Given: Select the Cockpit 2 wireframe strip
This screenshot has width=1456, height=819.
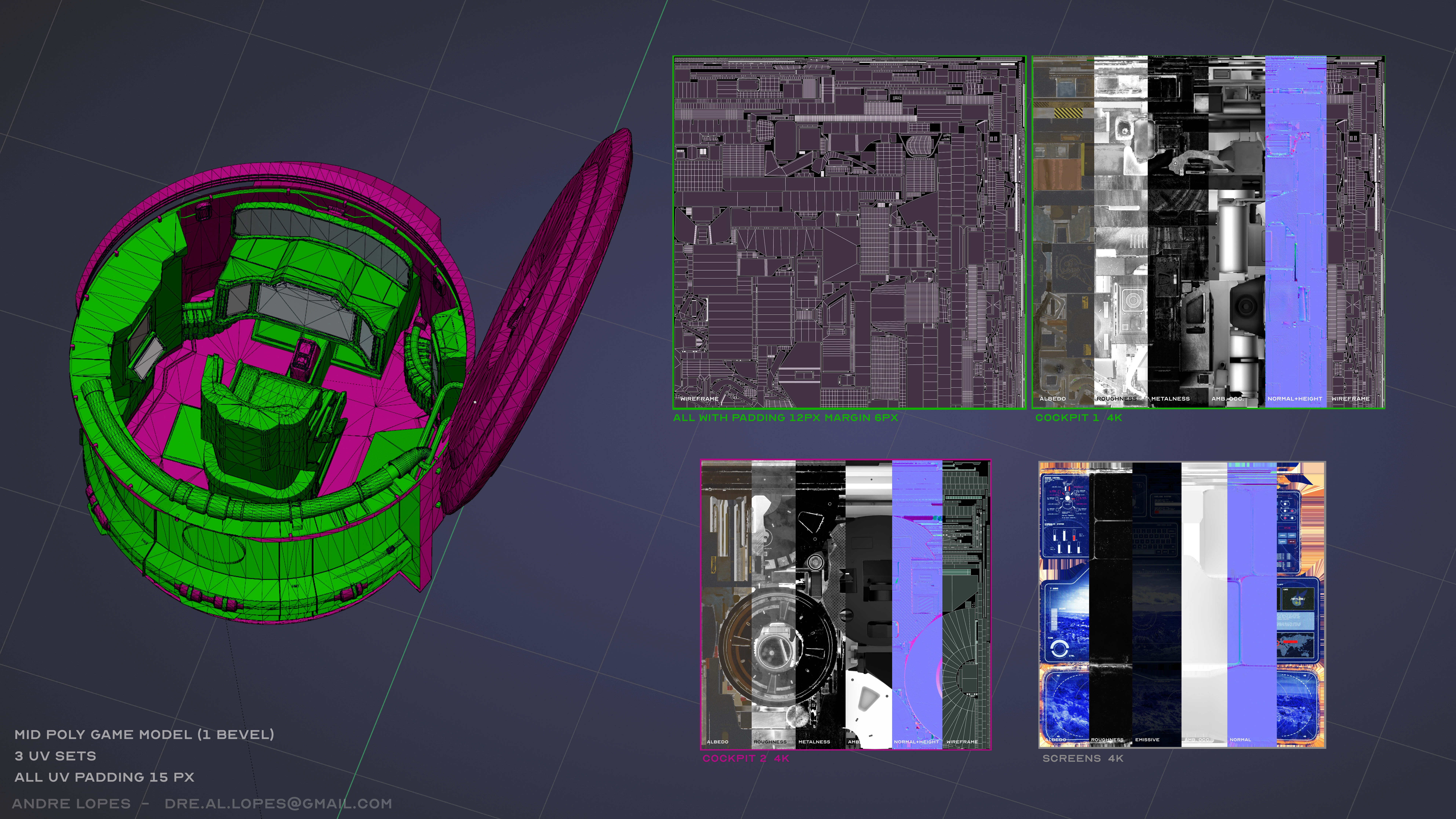Looking at the screenshot, I should click(966, 605).
